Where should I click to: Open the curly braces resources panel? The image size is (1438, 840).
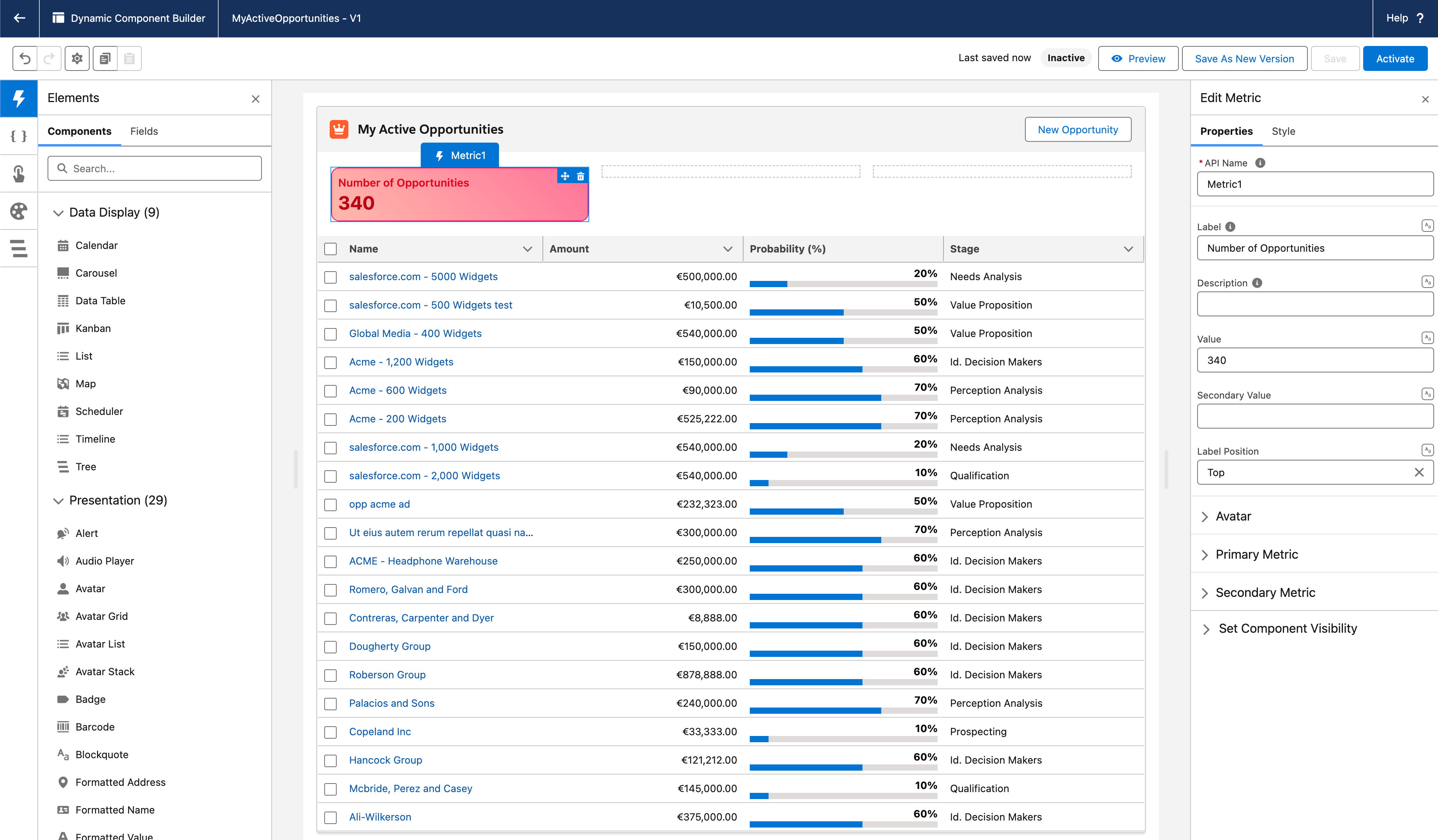tap(19, 136)
